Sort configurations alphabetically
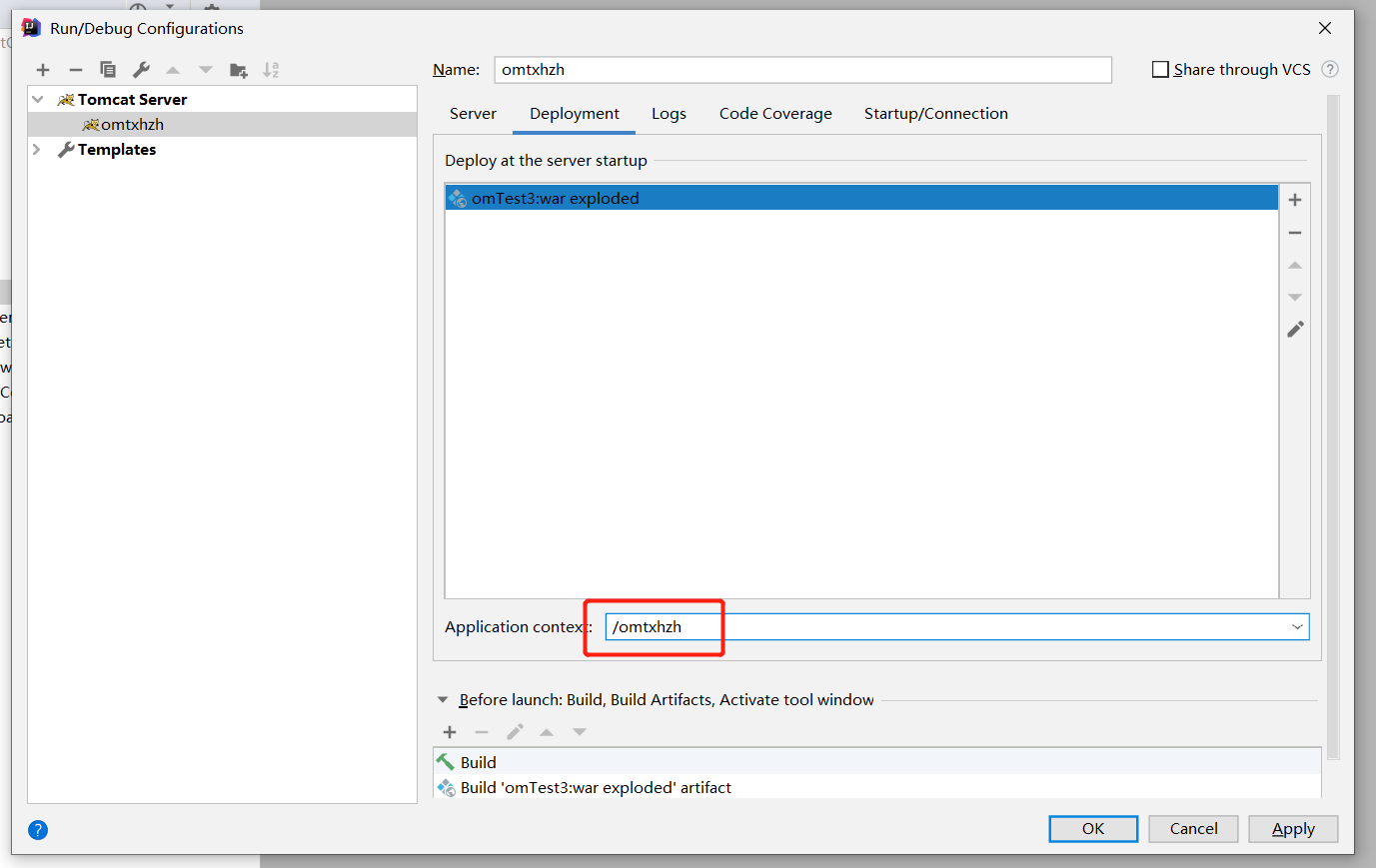 271,70
